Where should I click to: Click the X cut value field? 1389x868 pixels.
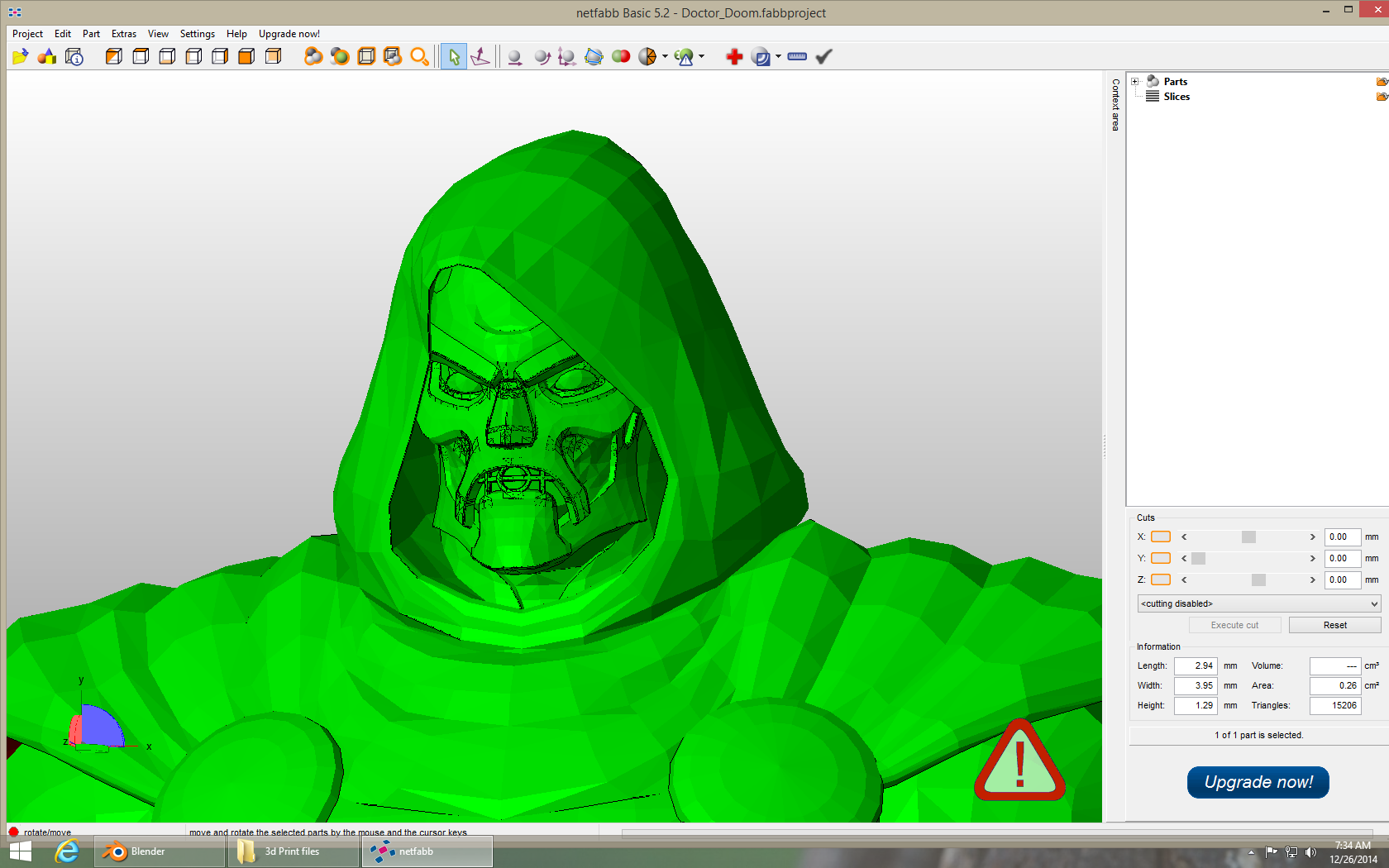tap(1343, 537)
